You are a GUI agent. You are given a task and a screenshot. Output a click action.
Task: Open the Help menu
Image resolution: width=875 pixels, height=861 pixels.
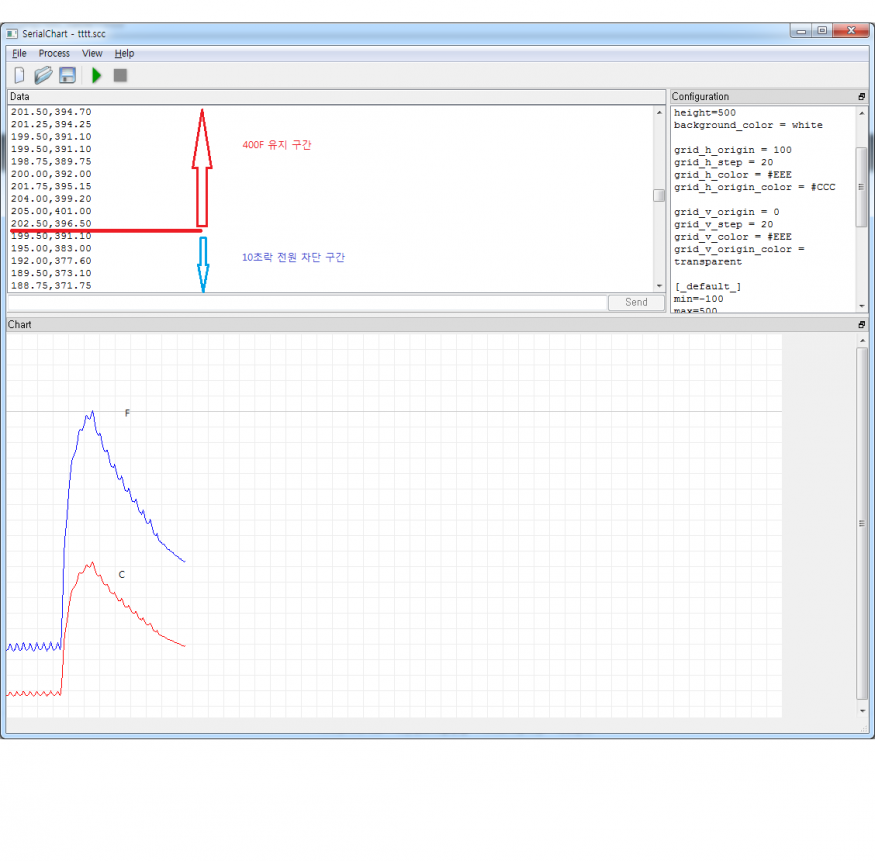(124, 53)
